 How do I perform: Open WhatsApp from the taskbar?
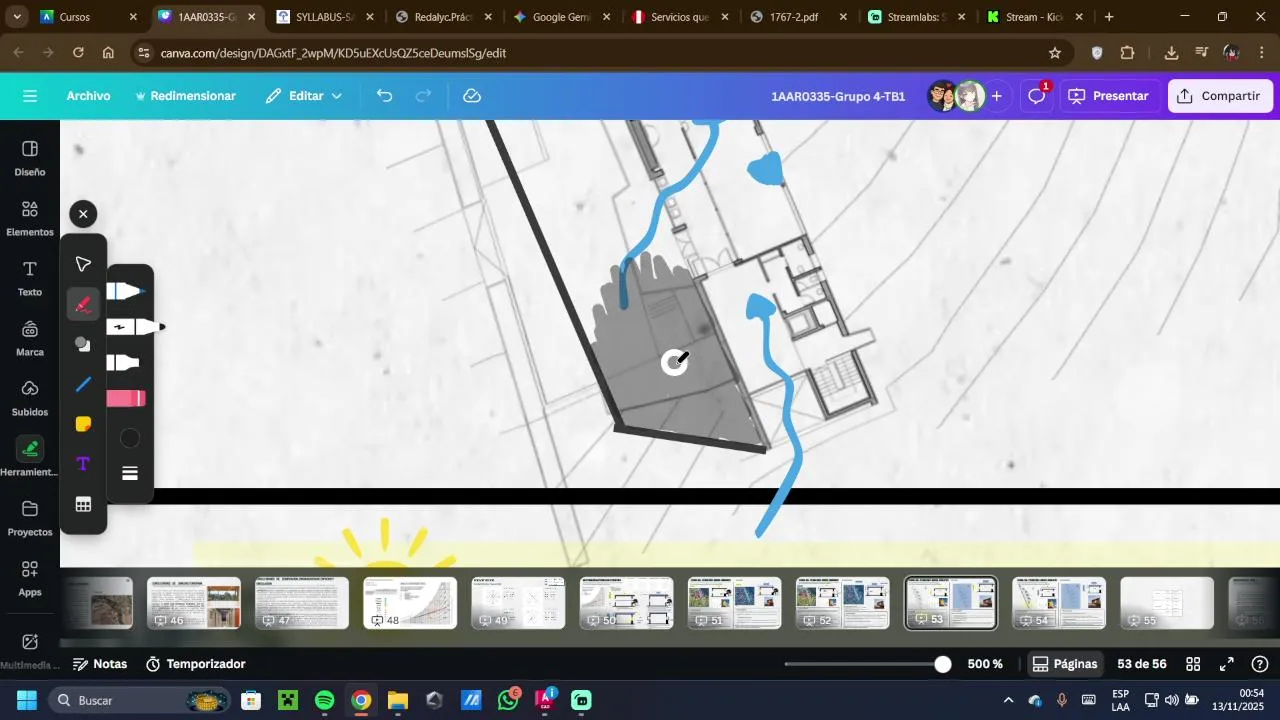click(x=508, y=700)
